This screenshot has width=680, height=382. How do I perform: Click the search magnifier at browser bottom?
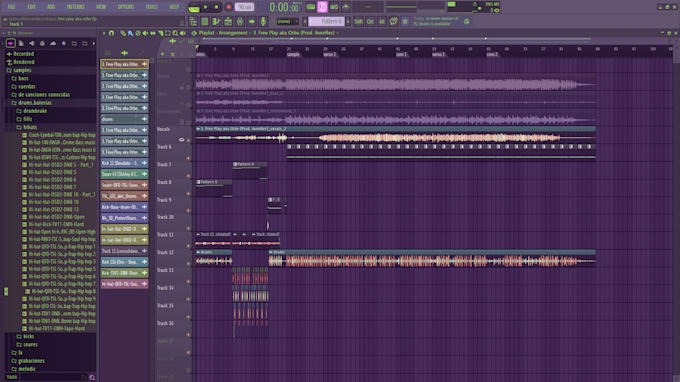tap(92, 377)
